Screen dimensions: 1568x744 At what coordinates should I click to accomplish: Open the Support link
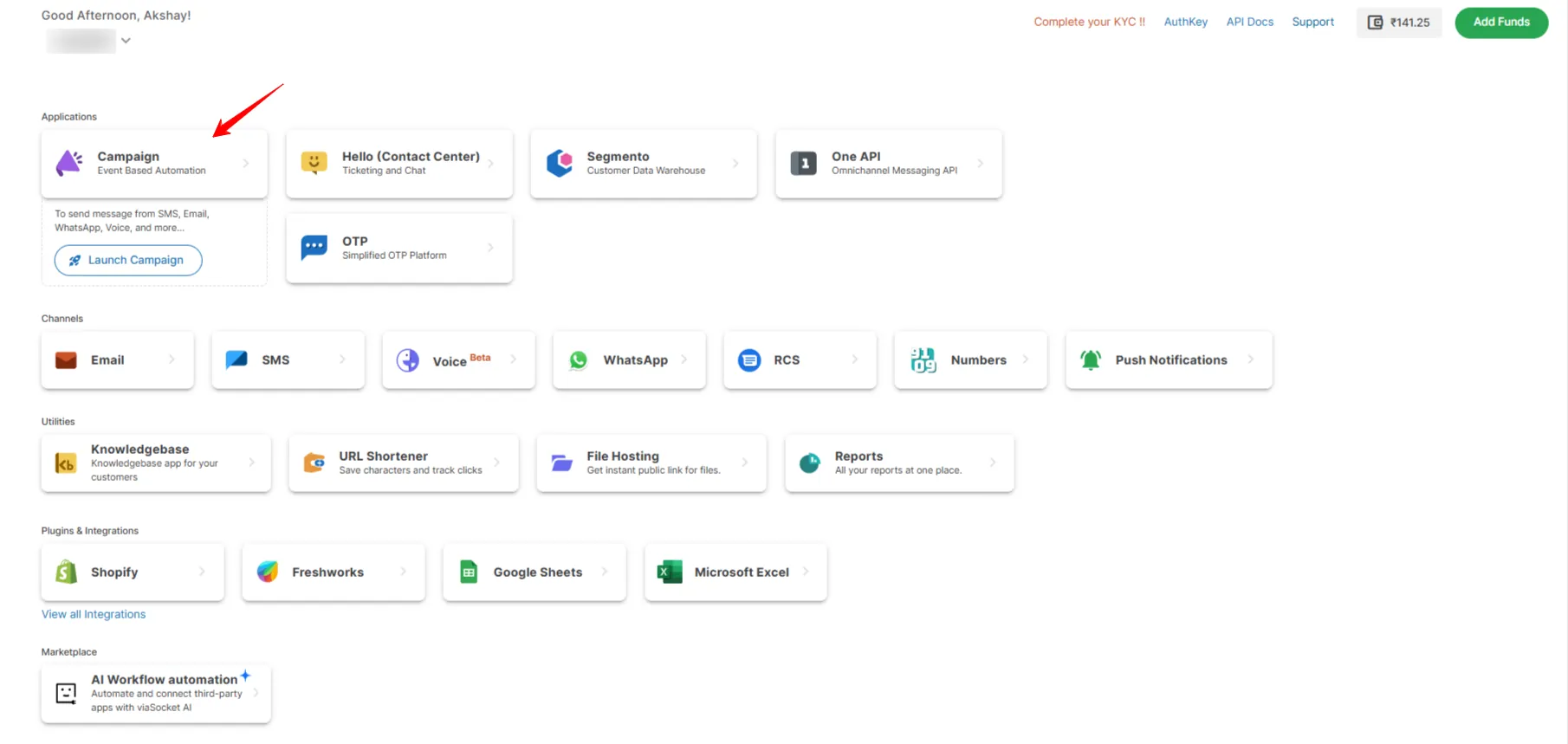[1312, 22]
